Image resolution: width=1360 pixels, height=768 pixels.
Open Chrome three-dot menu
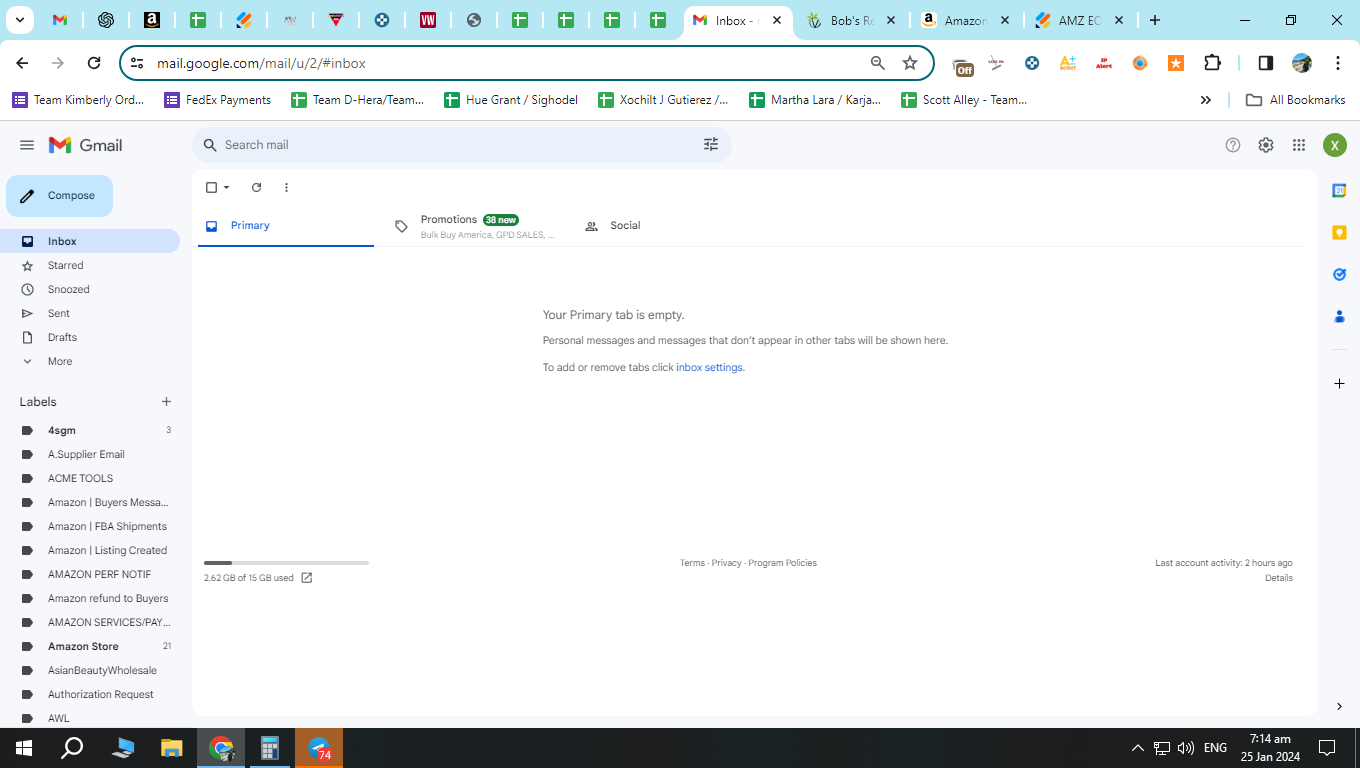click(1338, 63)
